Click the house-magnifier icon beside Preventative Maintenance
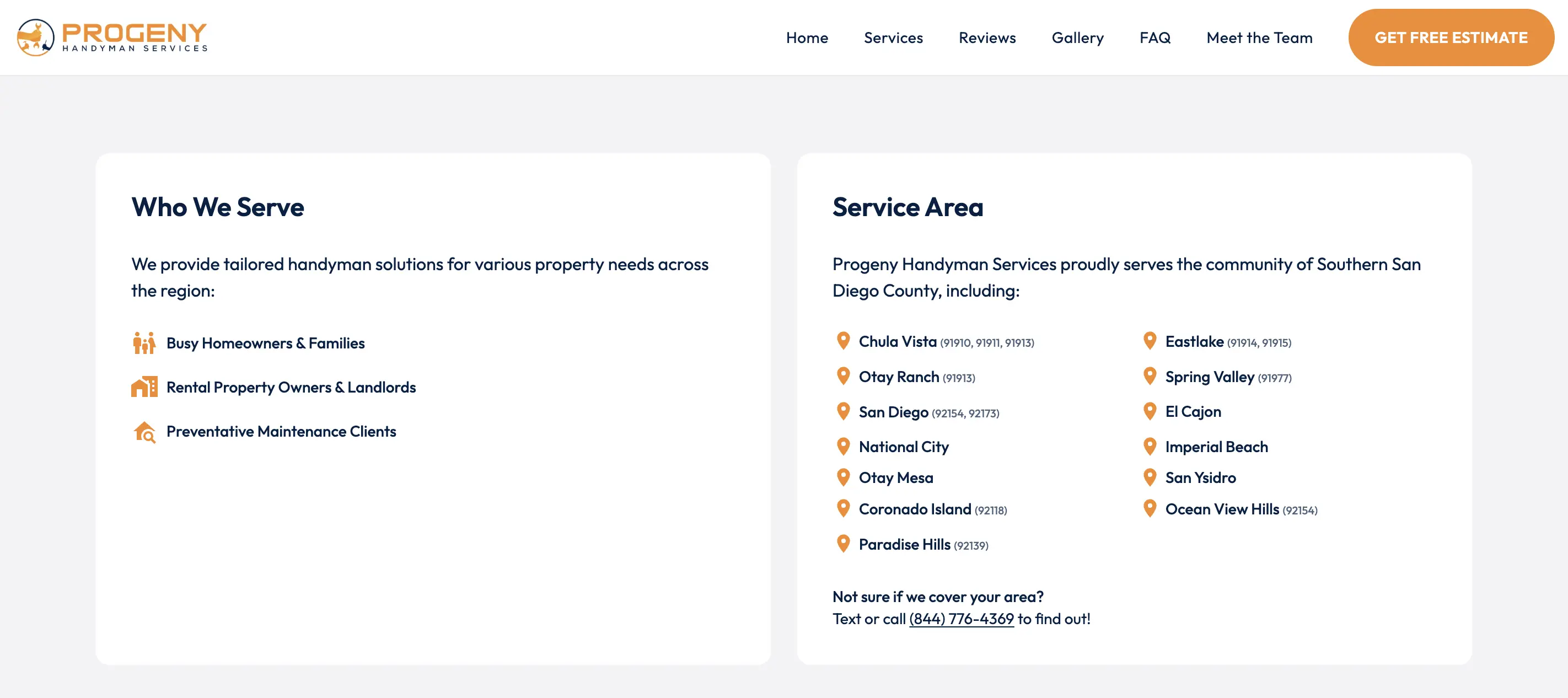This screenshot has height=698, width=1568. pos(144,432)
